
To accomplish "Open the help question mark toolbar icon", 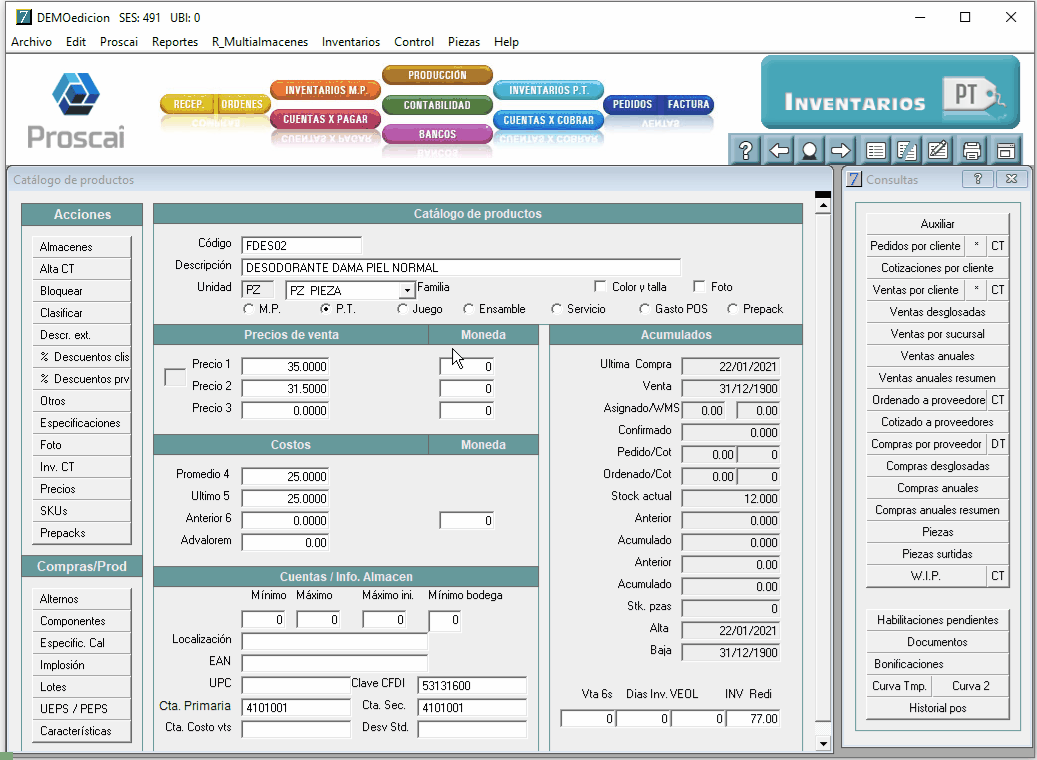I will (745, 150).
